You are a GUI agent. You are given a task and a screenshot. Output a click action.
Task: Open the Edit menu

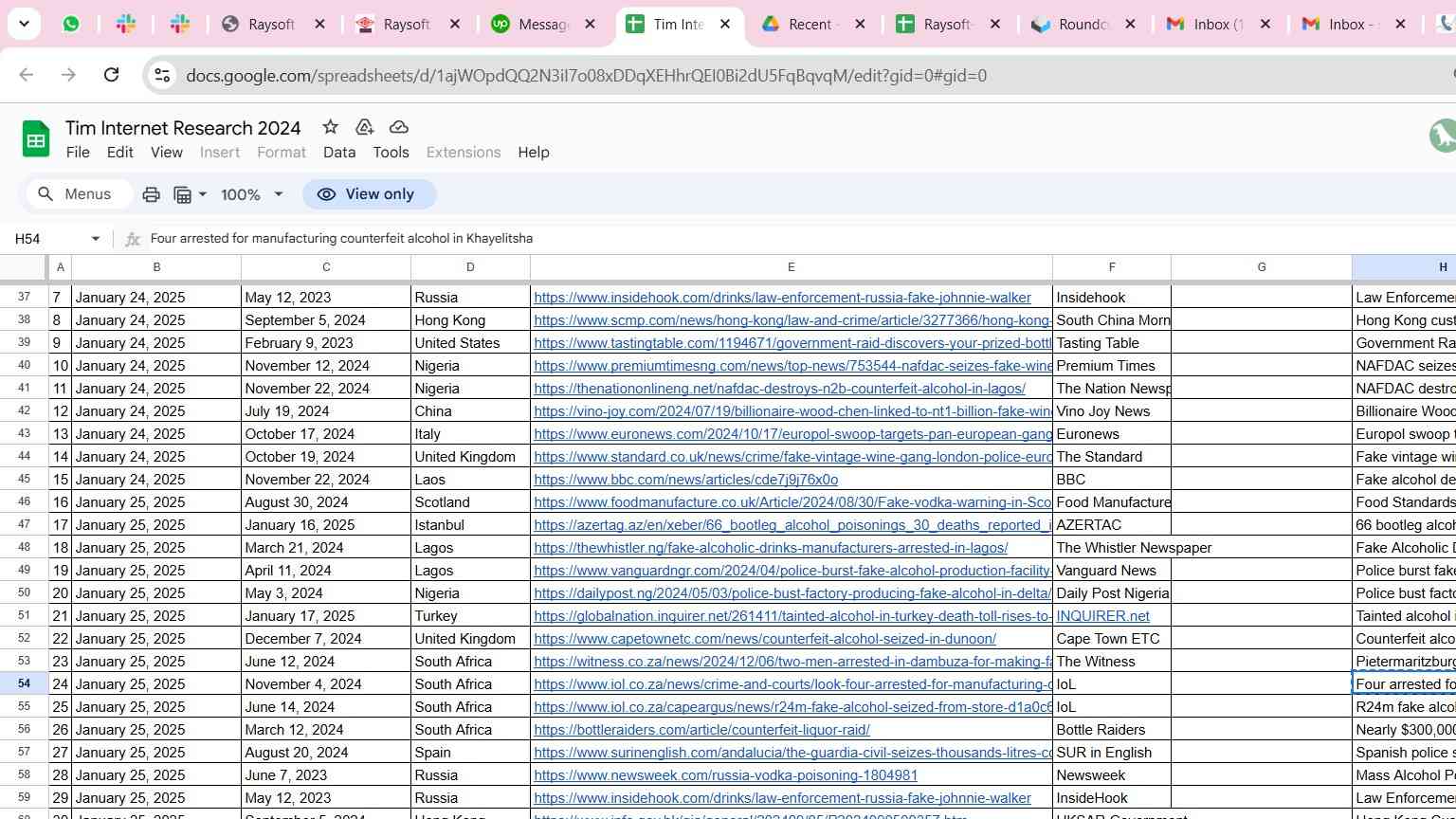pyautogui.click(x=120, y=152)
